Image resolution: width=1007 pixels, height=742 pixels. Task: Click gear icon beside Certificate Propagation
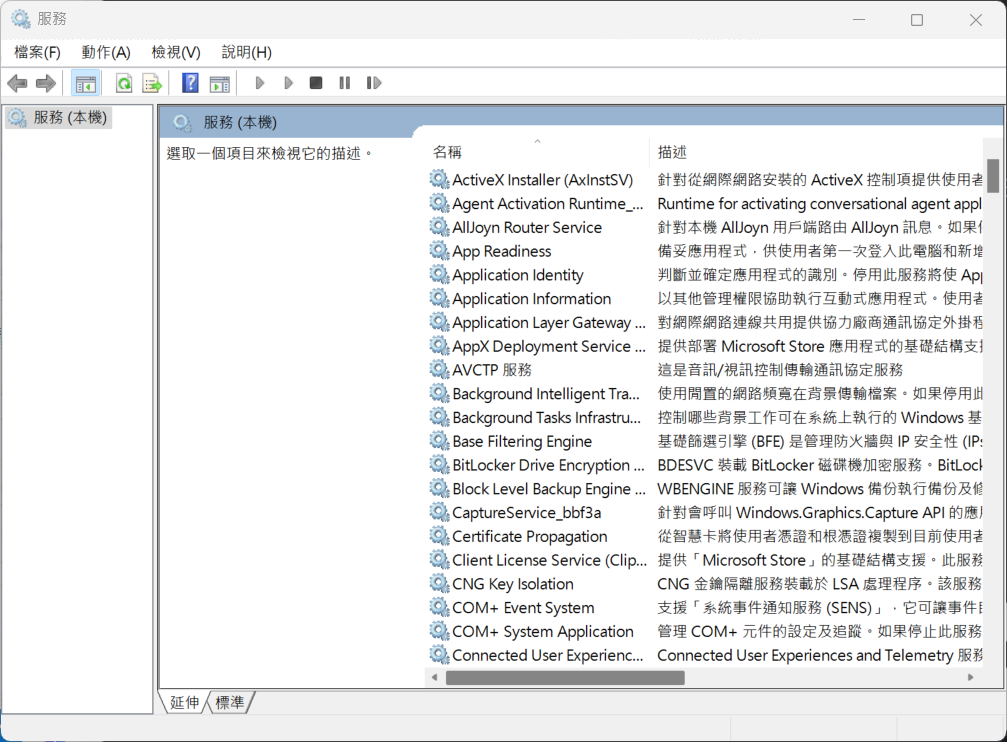pyautogui.click(x=439, y=536)
